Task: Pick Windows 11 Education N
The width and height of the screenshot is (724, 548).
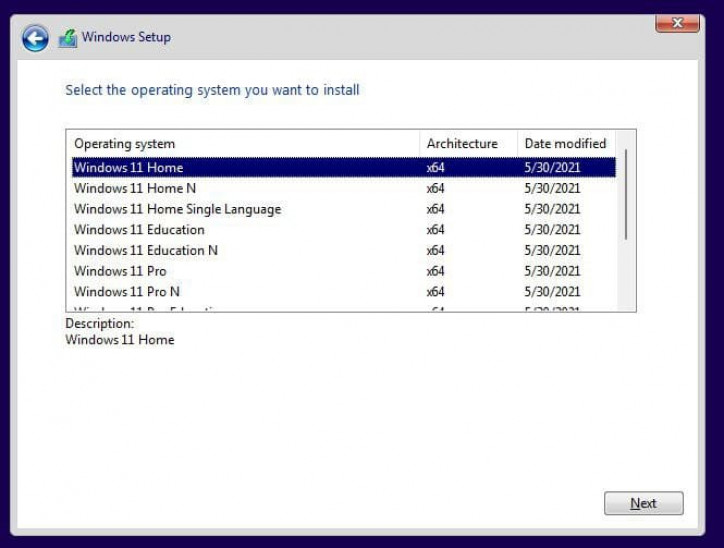Action: point(344,250)
